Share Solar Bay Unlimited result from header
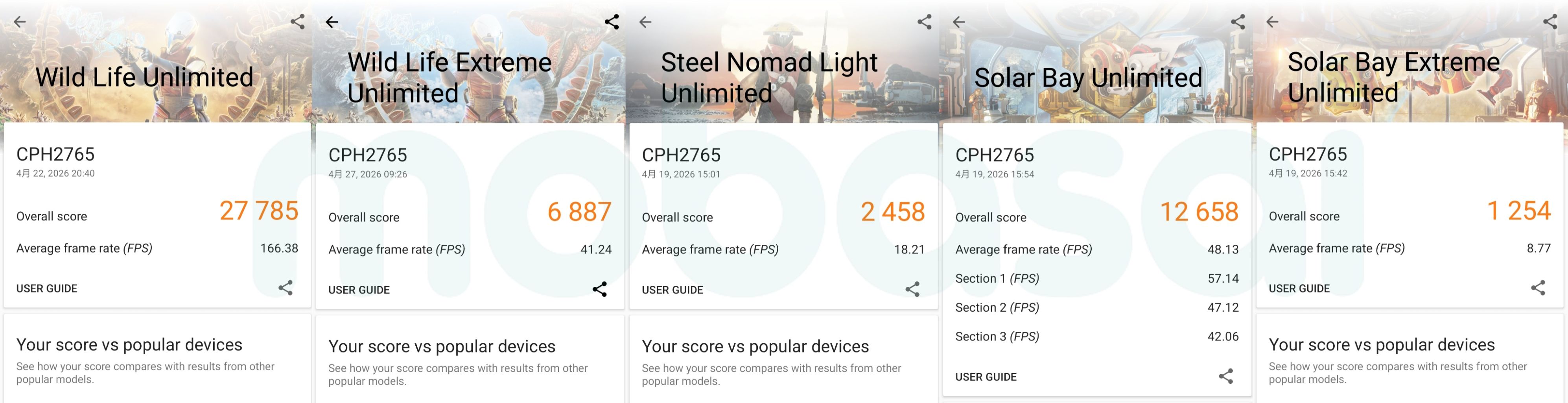The image size is (1568, 403). tap(1238, 22)
